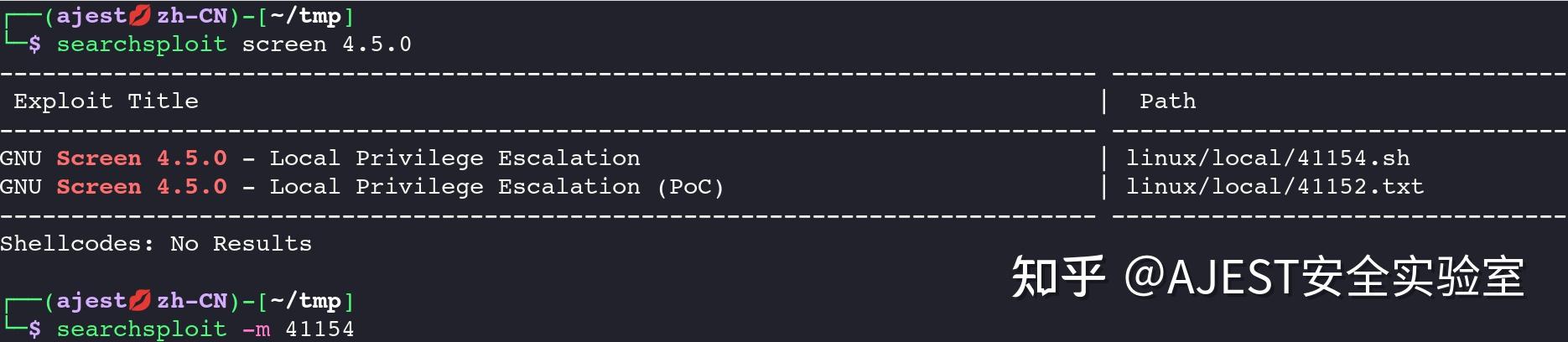Click the 'zh-CN' hostname in the second prompt
Image resolution: width=1568 pixels, height=342 pixels.
click(192, 301)
